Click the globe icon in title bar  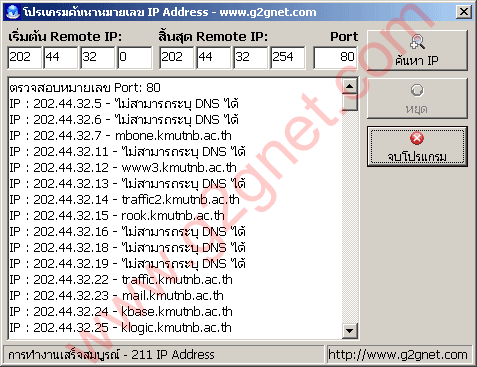(x=13, y=12)
